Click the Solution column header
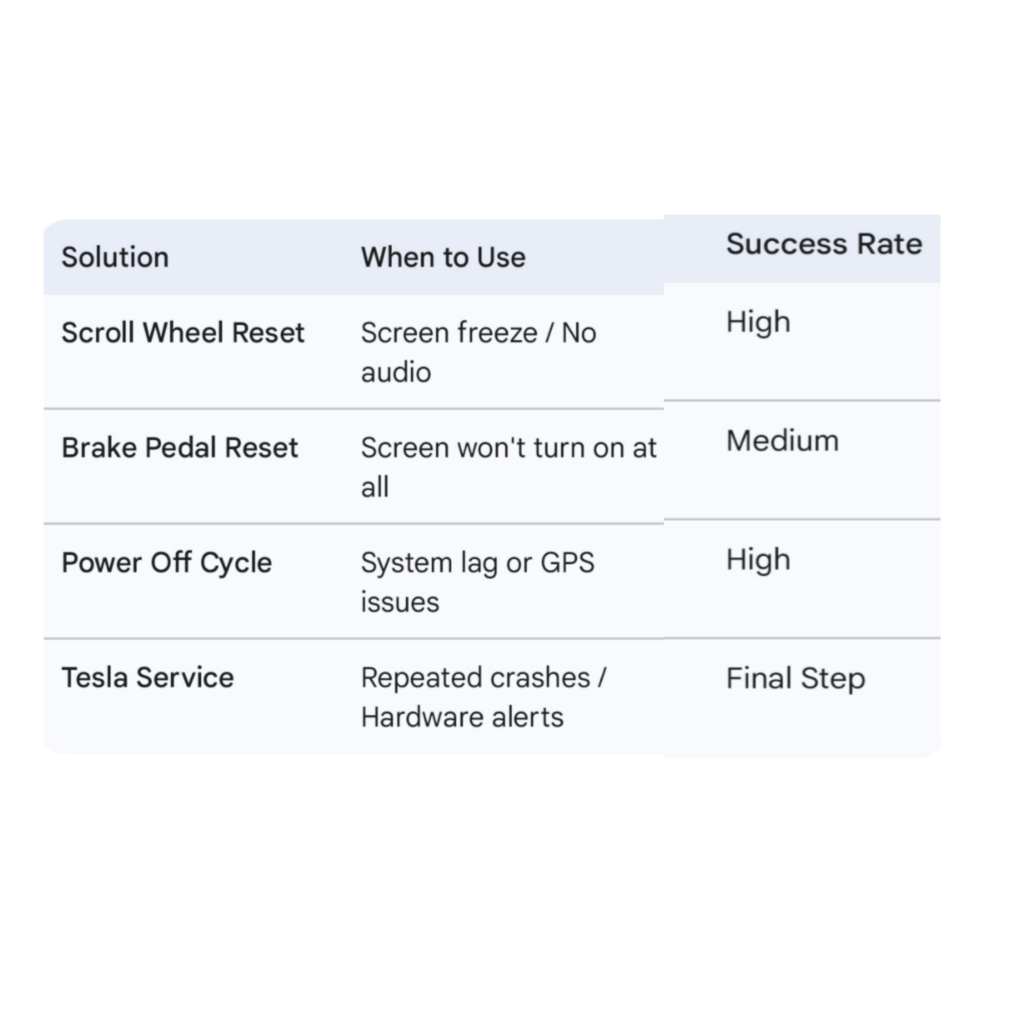 pyautogui.click(x=115, y=257)
